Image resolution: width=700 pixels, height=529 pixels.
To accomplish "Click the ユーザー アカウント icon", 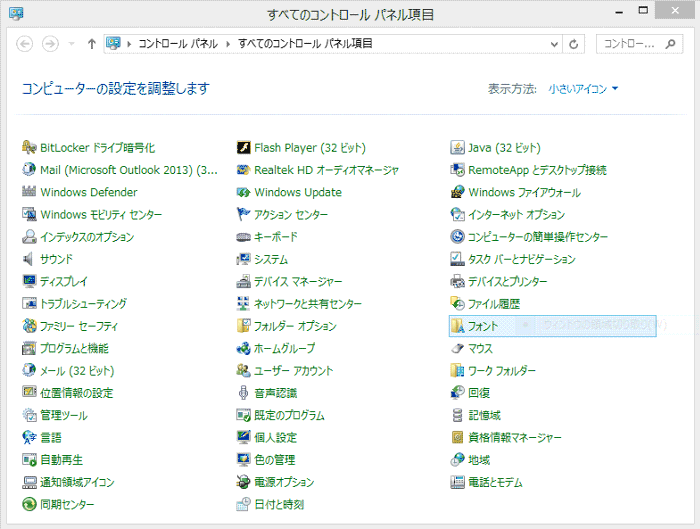I will pos(243,371).
